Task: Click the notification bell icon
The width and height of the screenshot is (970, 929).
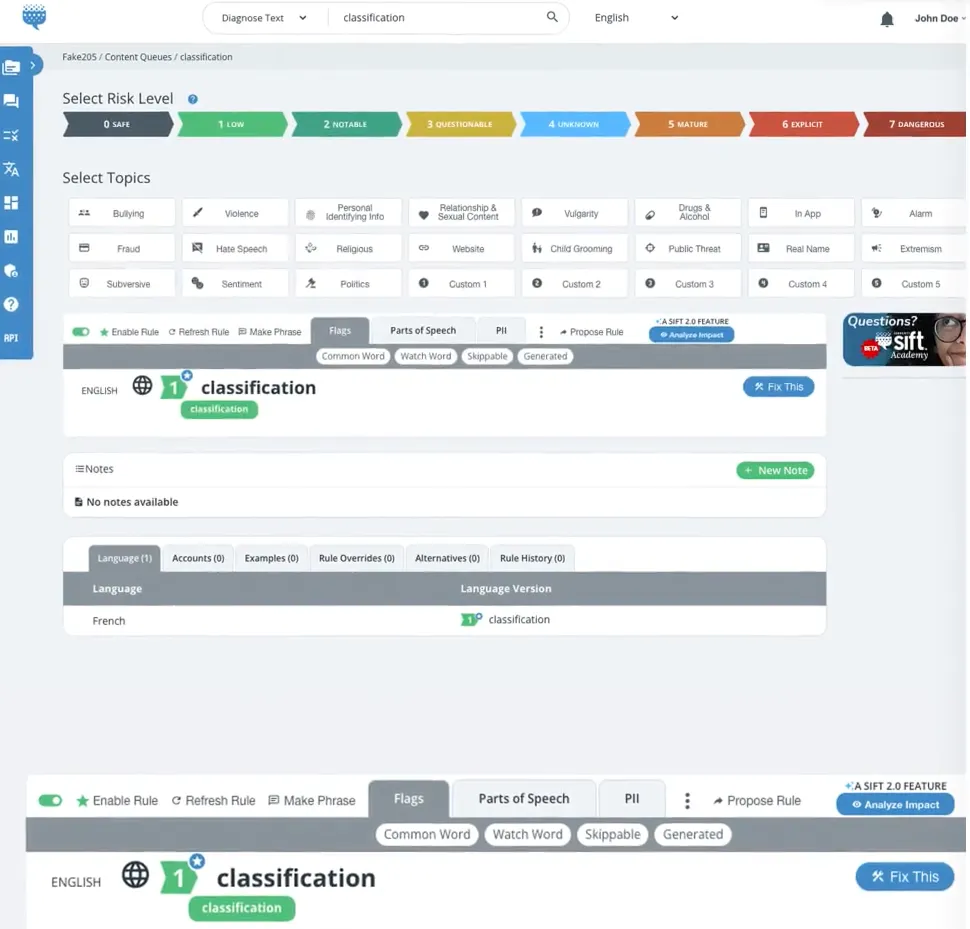Action: click(886, 19)
